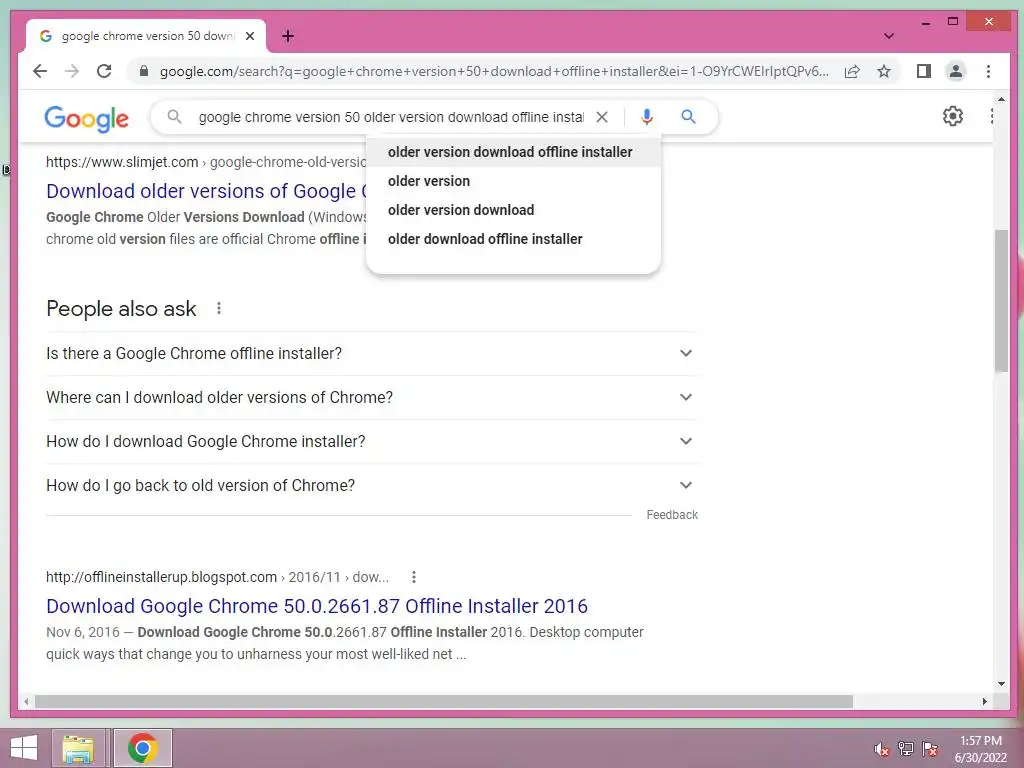Open a new tab with the plus button
Image resolution: width=1024 pixels, height=768 pixels.
pos(288,36)
